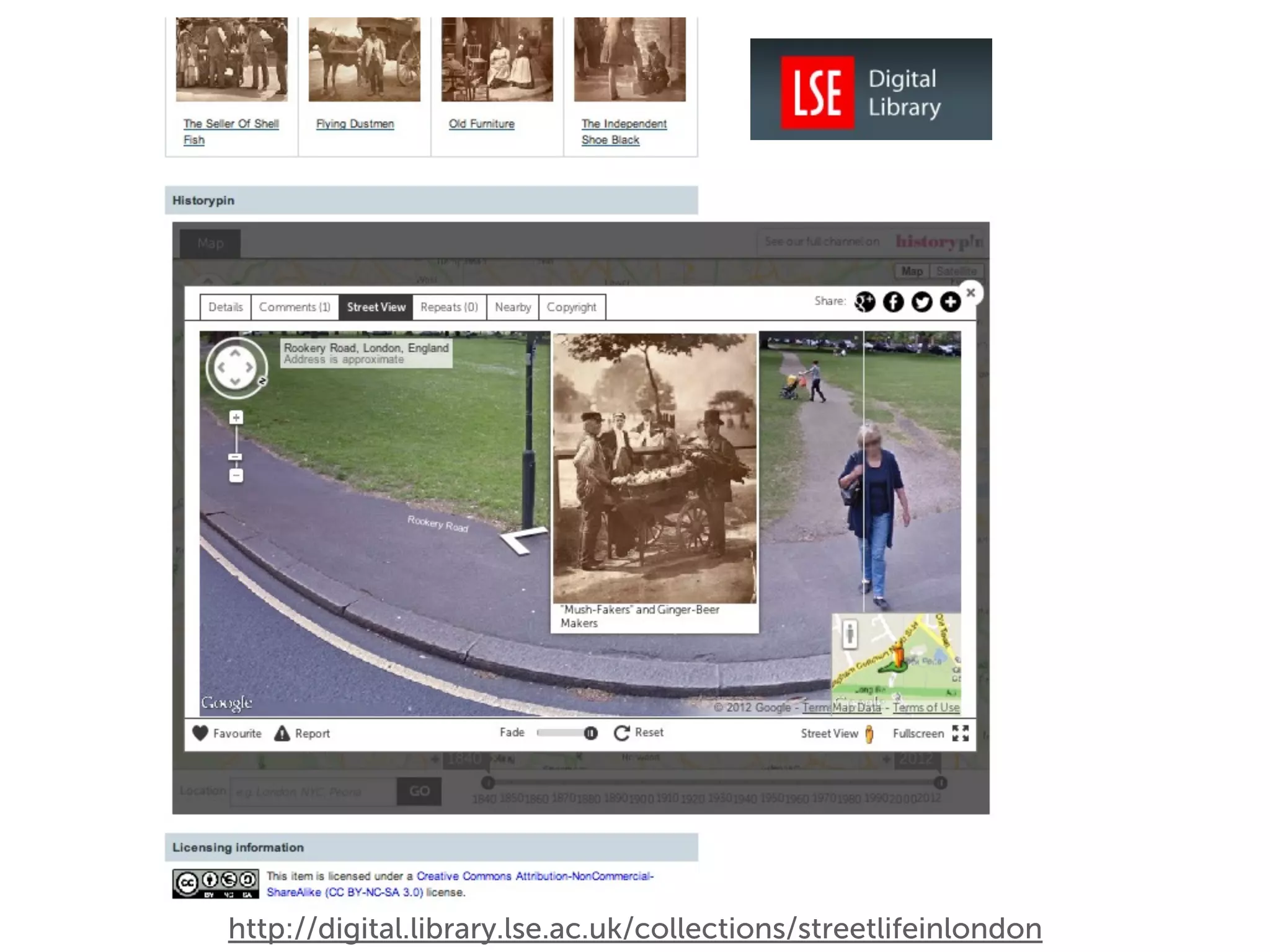The height and width of the screenshot is (952, 1270).
Task: Click the Creative Commons license badge
Action: (x=215, y=884)
